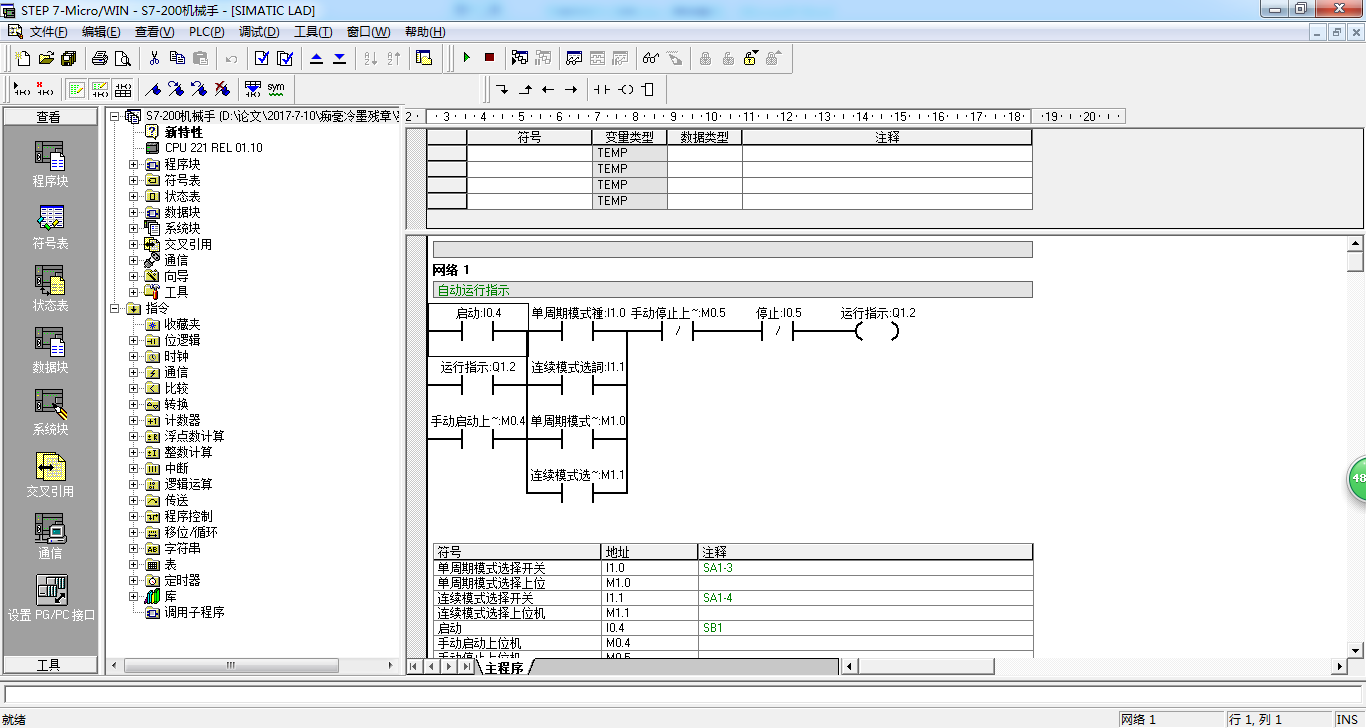Insert a box instruction icon

(648, 89)
